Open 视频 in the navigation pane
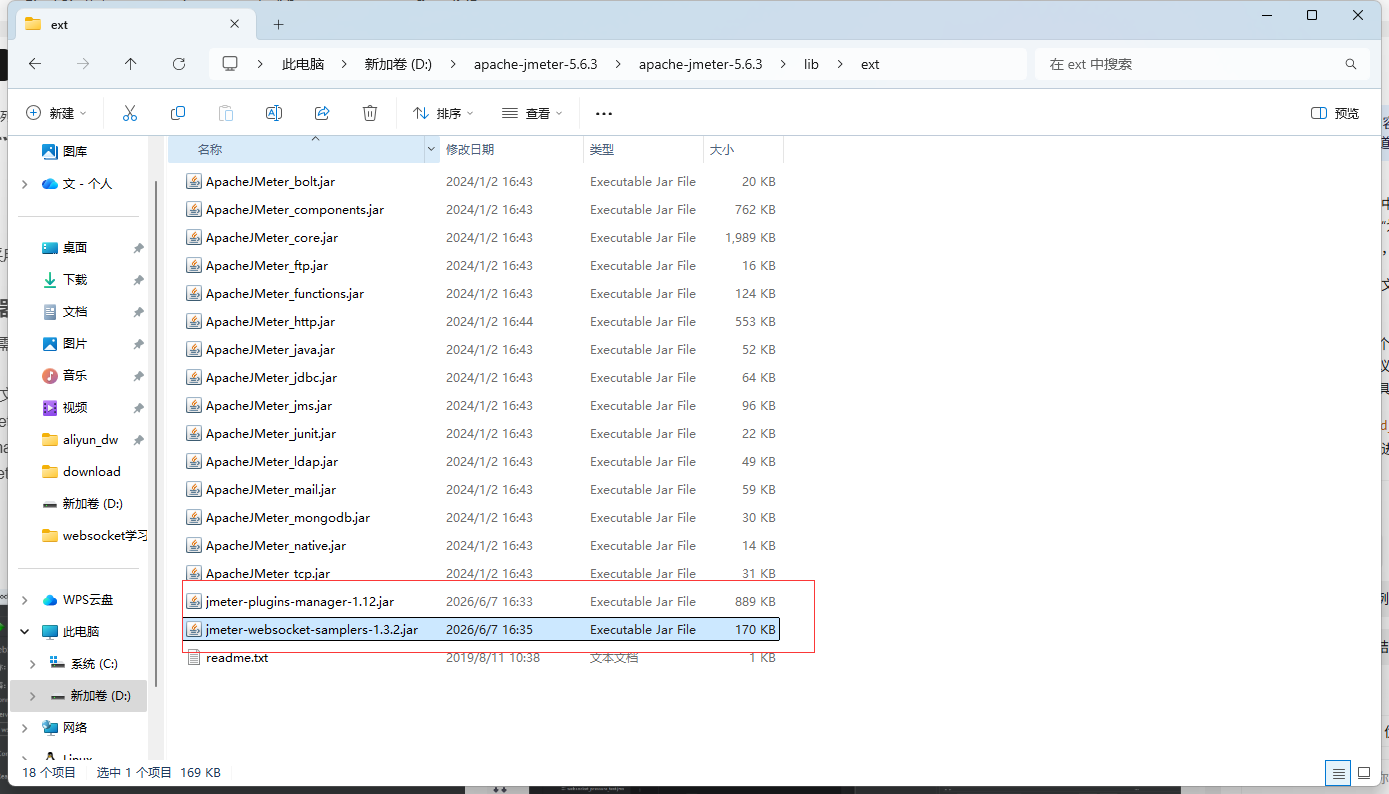This screenshot has height=794, width=1389. pyautogui.click(x=75, y=408)
